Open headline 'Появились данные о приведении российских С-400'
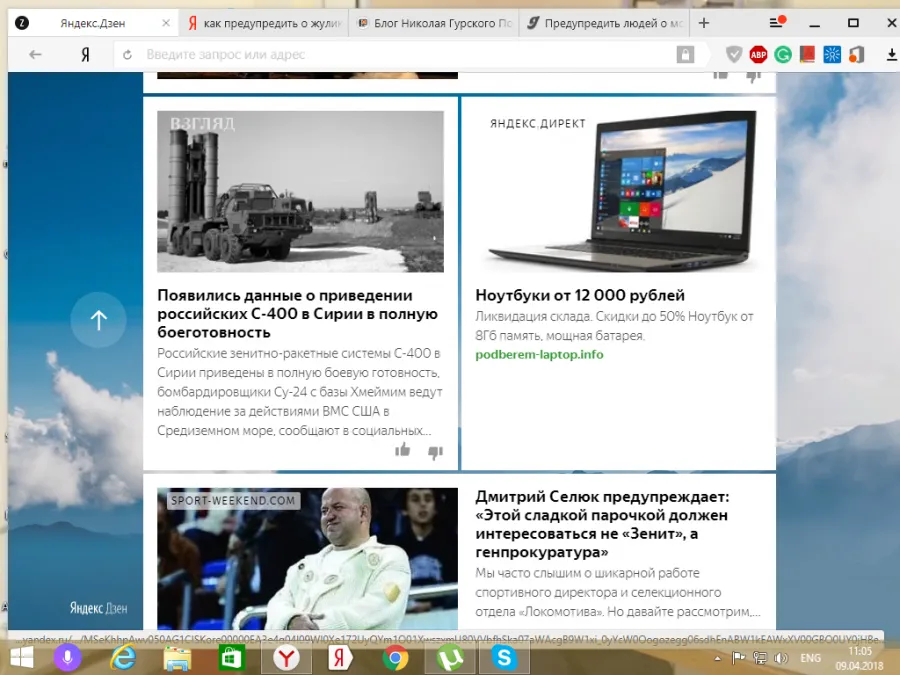Screen dimensions: 900x675 (x=297, y=314)
